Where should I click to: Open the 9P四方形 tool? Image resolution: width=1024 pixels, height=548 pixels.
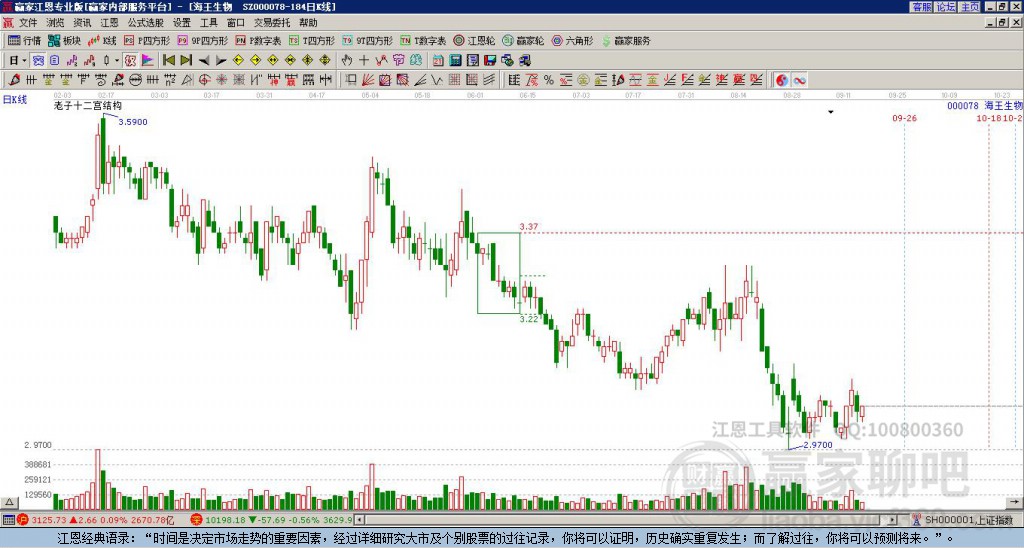coord(203,40)
